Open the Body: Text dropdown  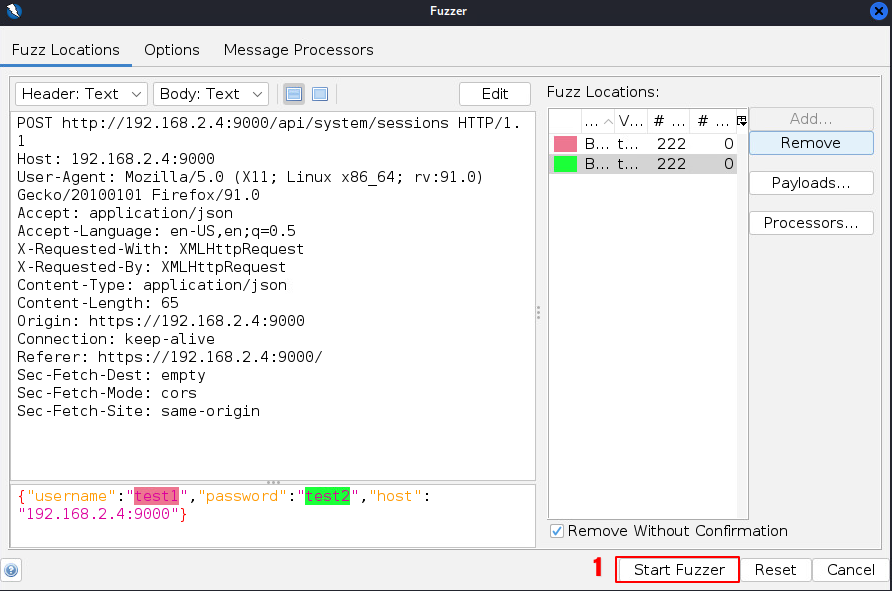click(x=210, y=94)
